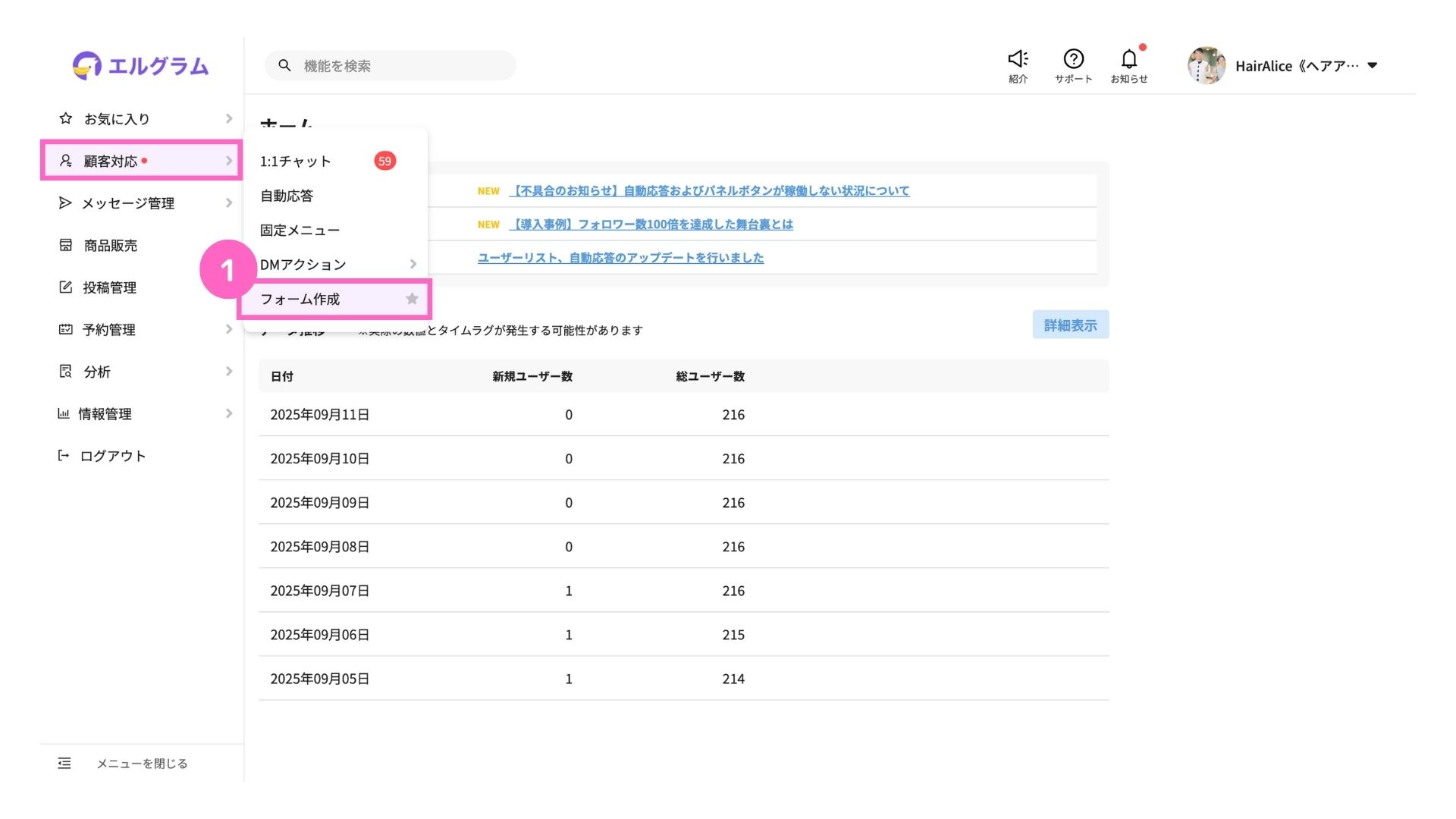Click the メニューを閉じる collapse icon
The height and width of the screenshot is (819, 1456).
64,763
